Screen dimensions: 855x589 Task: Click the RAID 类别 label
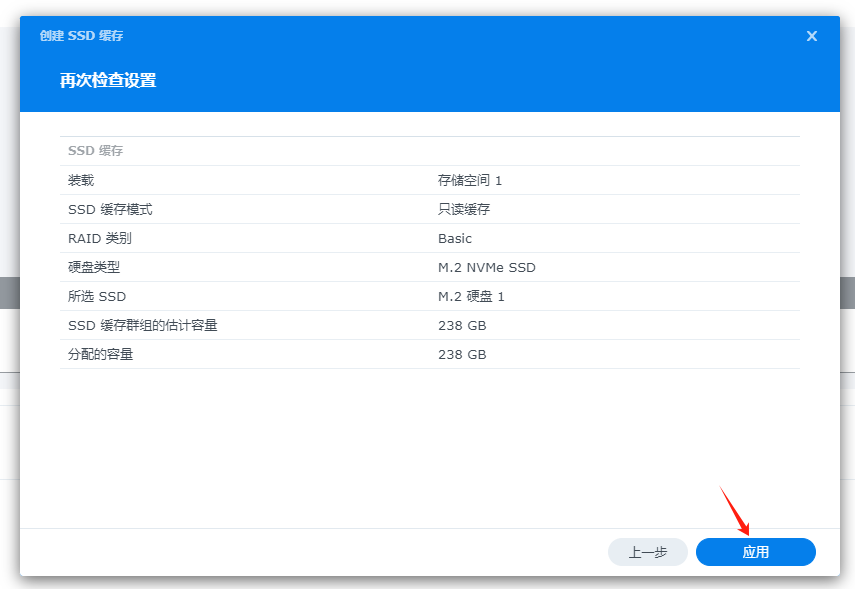[100, 238]
